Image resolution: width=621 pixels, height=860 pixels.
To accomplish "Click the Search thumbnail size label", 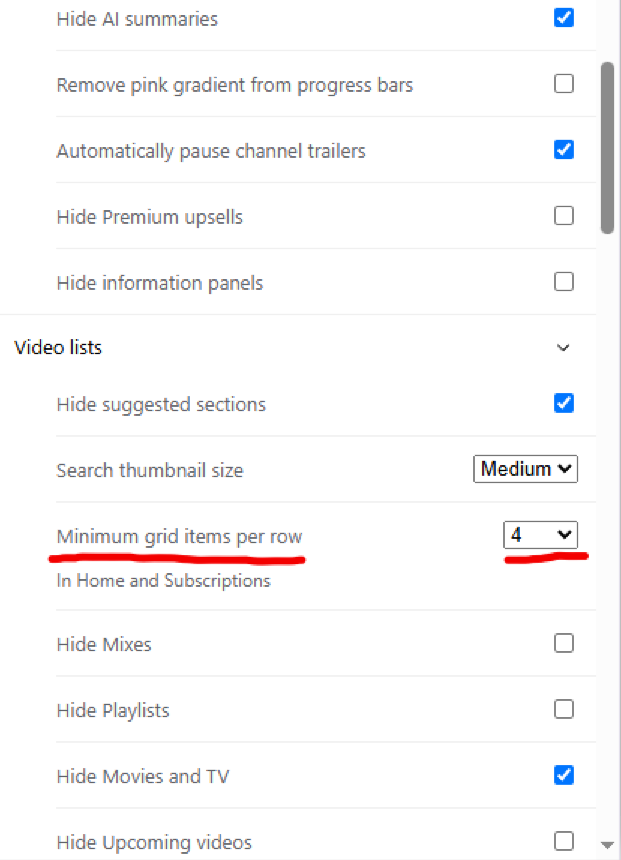I will click(x=150, y=470).
